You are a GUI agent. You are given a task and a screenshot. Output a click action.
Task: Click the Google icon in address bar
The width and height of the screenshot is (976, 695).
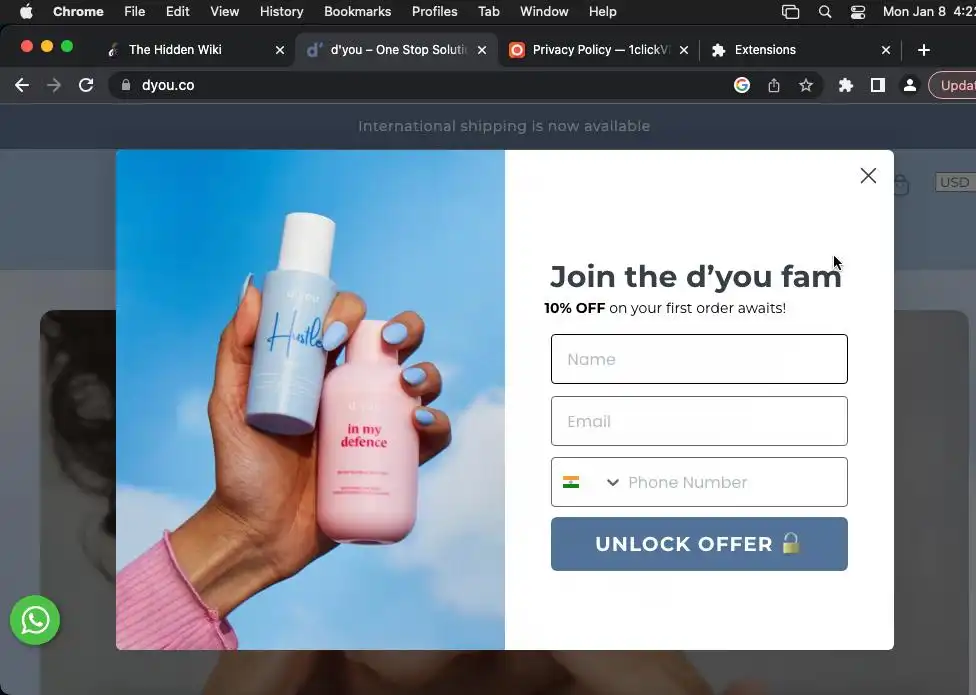coord(741,85)
